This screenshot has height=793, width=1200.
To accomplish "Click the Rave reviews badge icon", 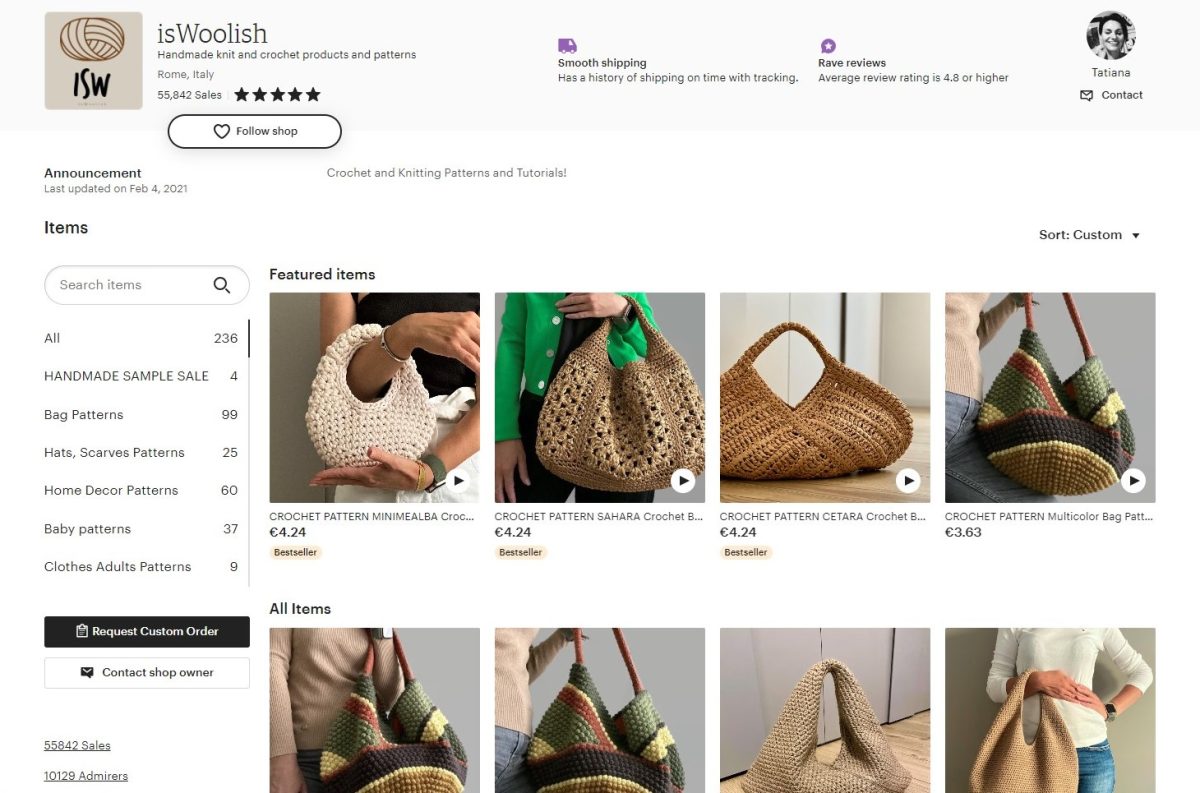I will click(x=827, y=46).
